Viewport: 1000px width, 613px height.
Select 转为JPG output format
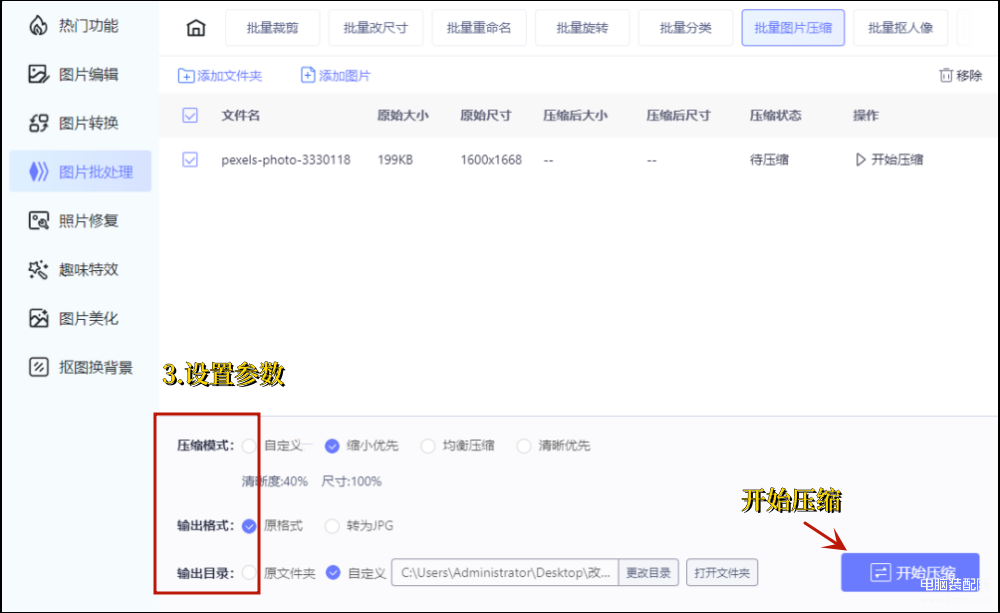click(332, 525)
